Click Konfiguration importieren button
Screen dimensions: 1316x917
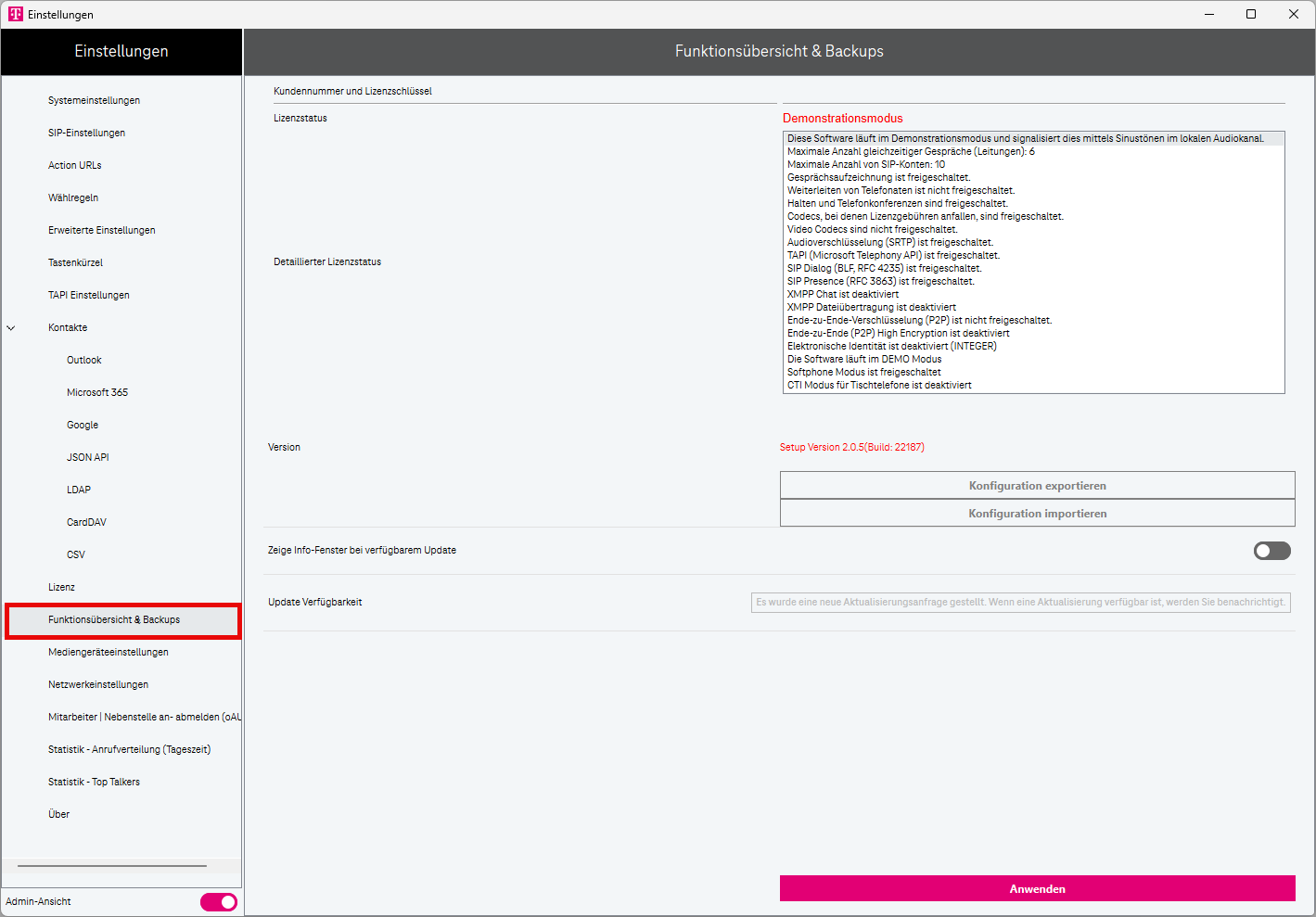tap(1037, 514)
